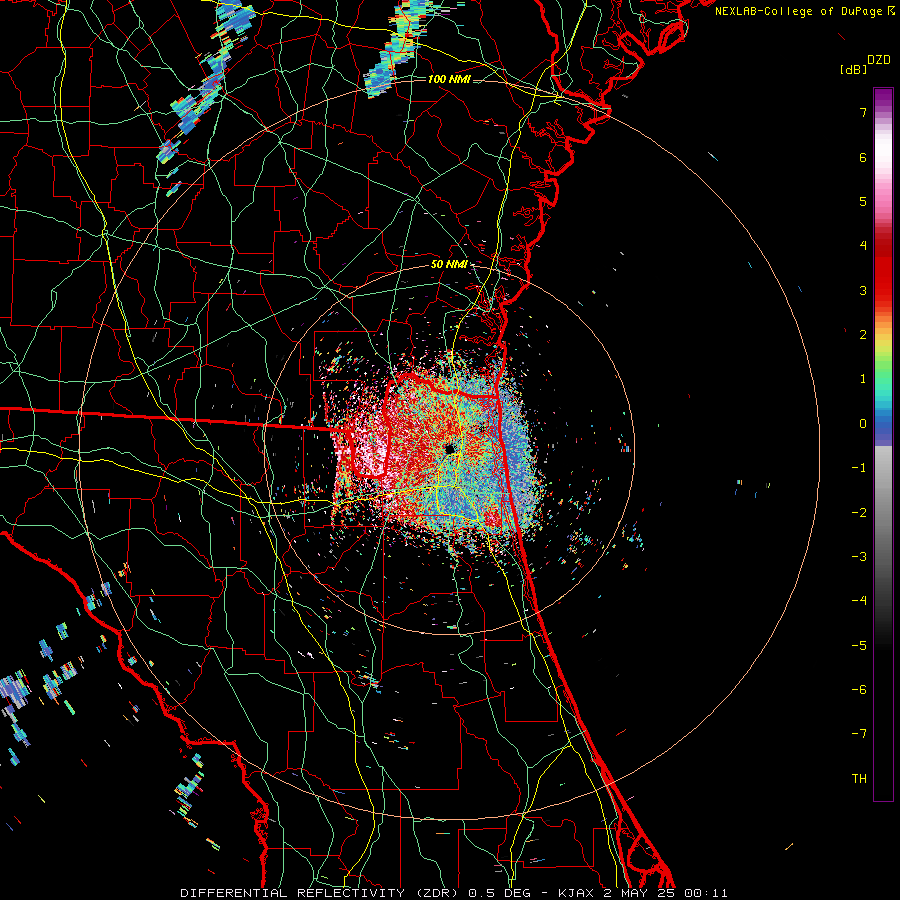Click the -1 value on color scale
The image size is (900, 900).
pyautogui.click(x=859, y=468)
